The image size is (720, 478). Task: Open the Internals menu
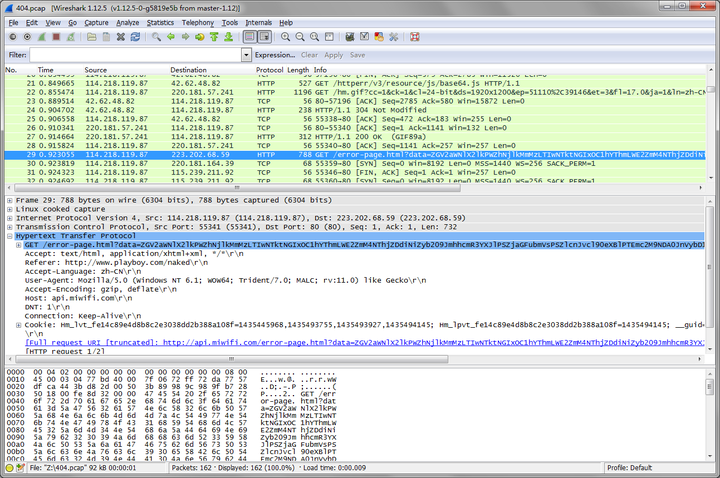(x=259, y=22)
